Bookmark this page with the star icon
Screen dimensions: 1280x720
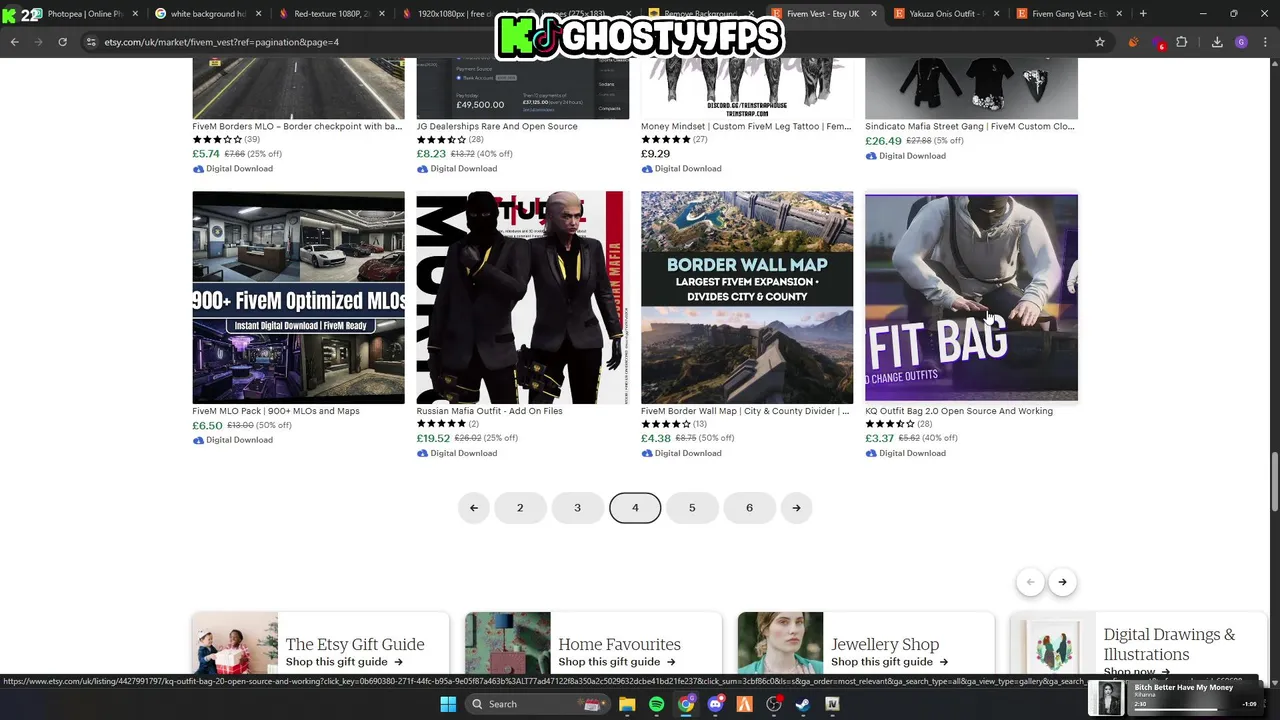click(x=1100, y=42)
